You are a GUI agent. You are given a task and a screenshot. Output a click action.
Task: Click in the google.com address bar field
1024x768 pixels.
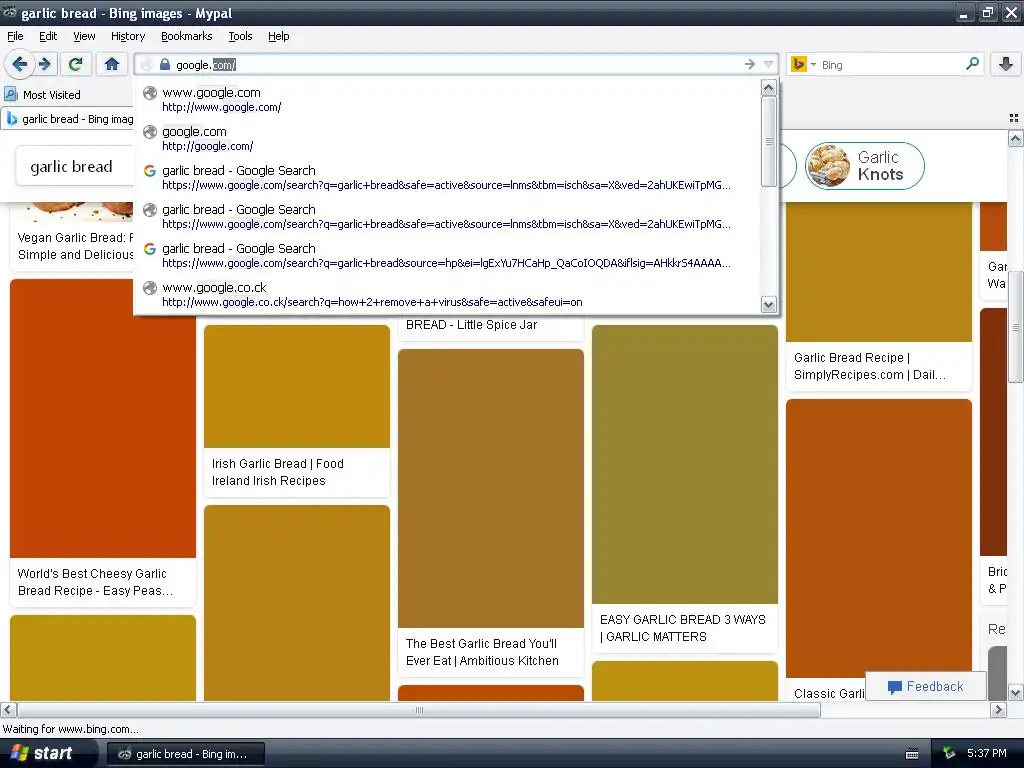457,65
